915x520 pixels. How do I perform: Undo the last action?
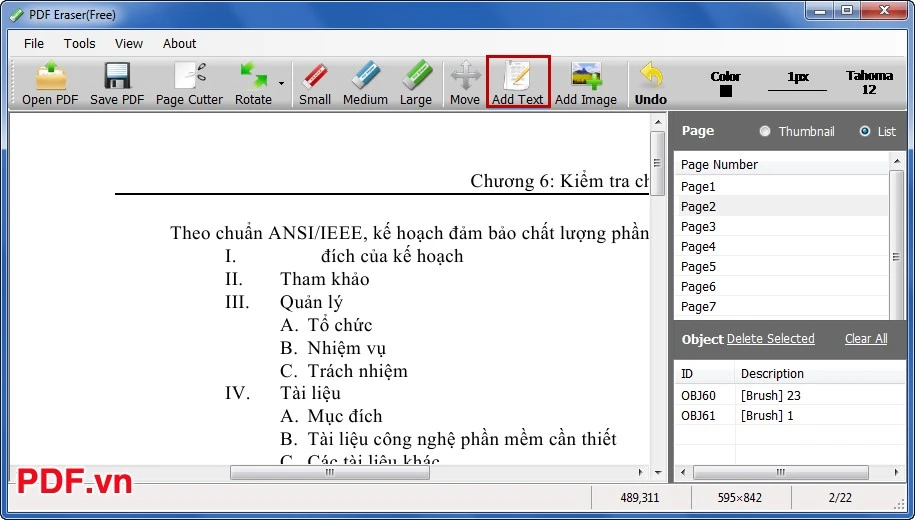point(651,83)
